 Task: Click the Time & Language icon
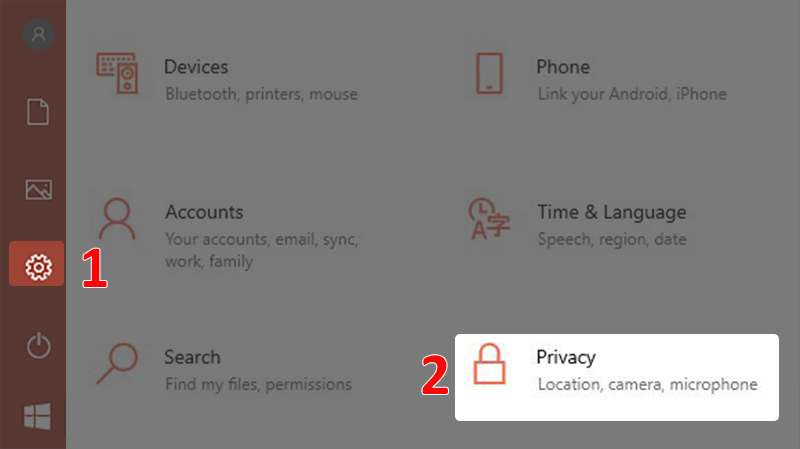pos(490,220)
